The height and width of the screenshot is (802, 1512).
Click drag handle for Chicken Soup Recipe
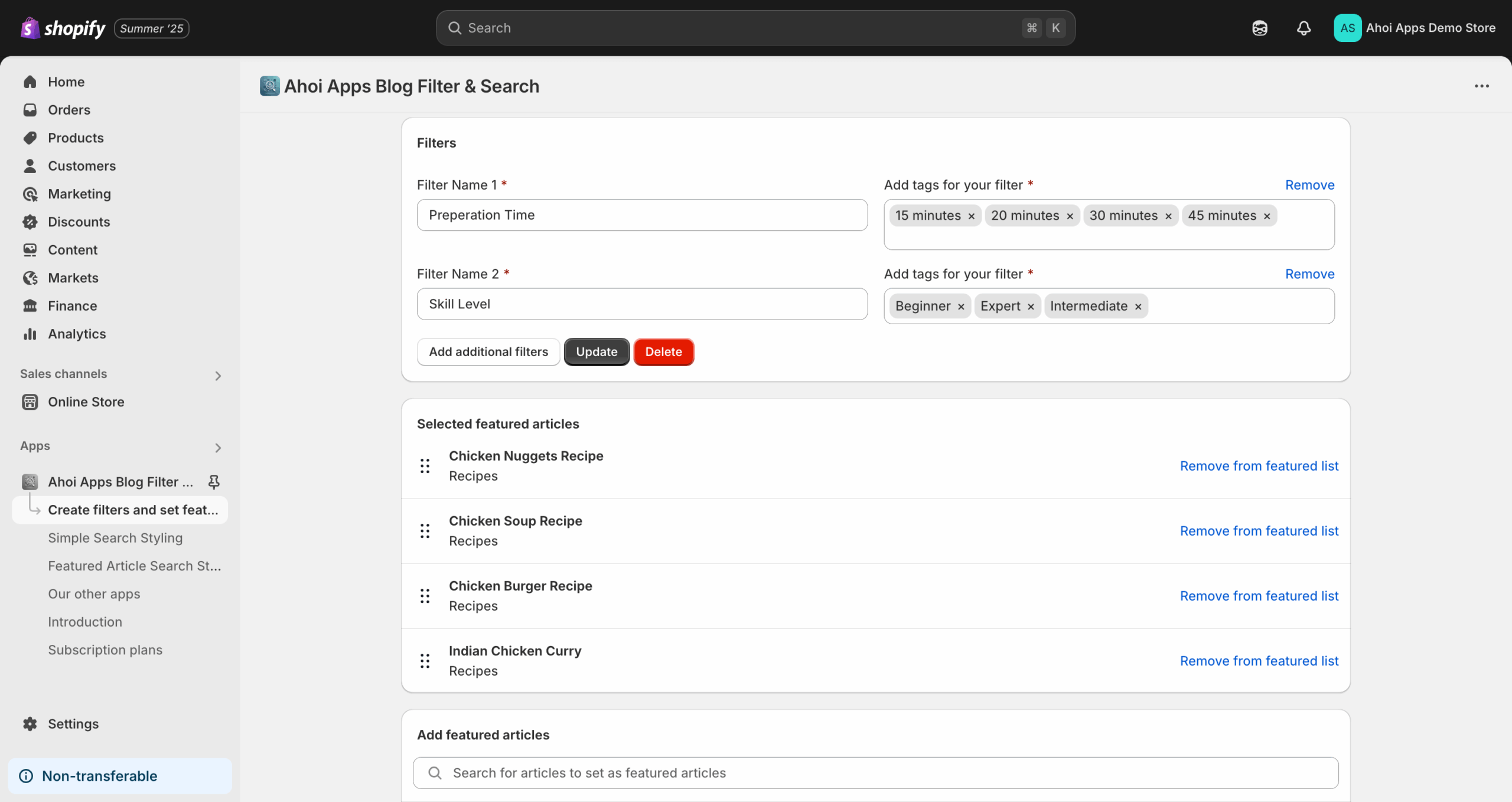tap(425, 531)
